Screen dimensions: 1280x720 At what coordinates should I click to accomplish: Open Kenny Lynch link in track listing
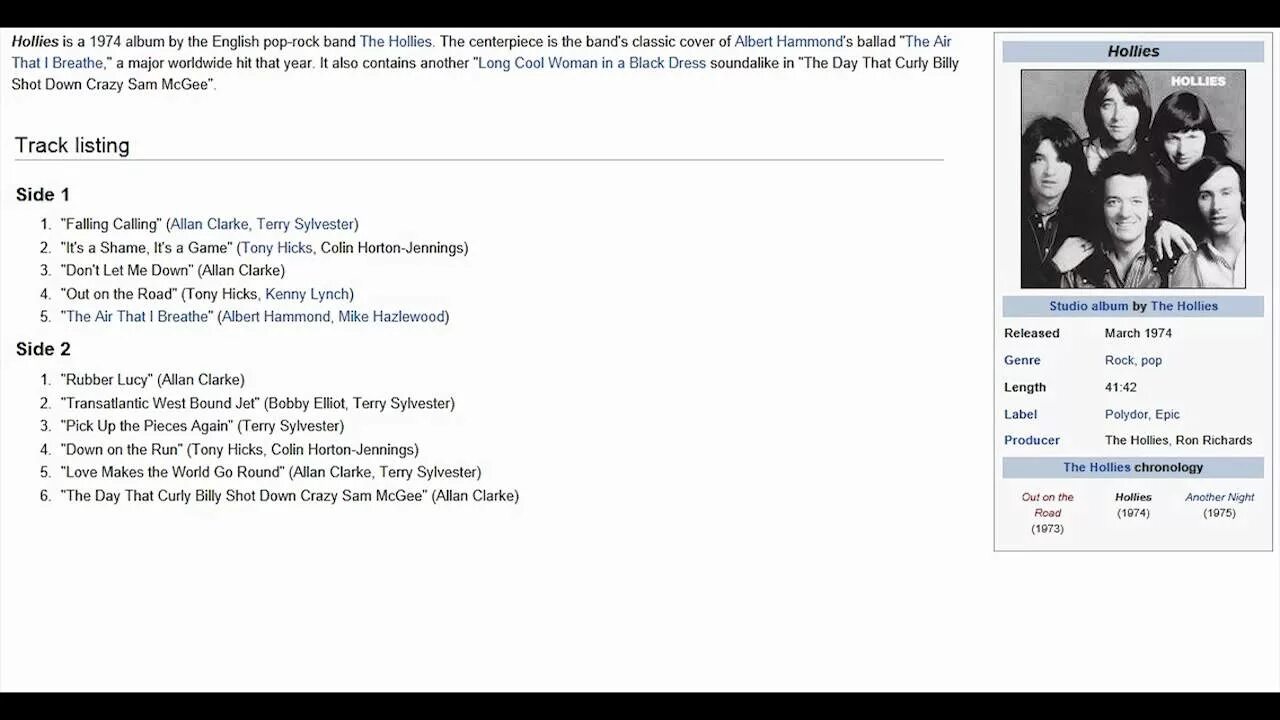click(307, 294)
